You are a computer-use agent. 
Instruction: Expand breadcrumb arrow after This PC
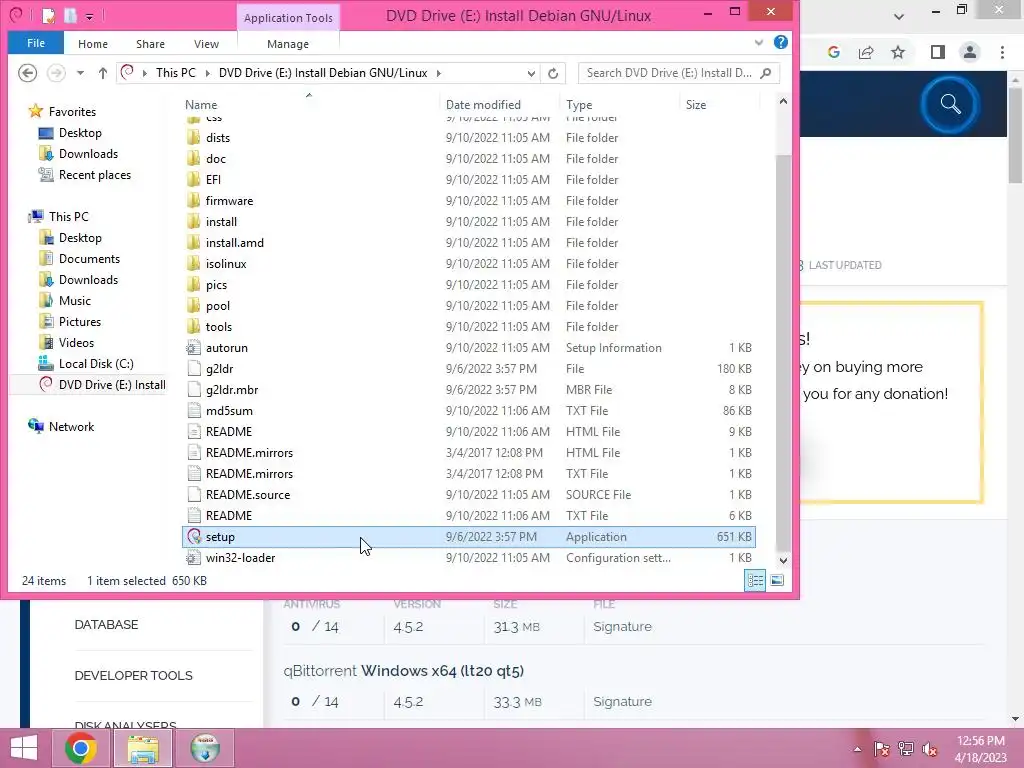coord(208,73)
